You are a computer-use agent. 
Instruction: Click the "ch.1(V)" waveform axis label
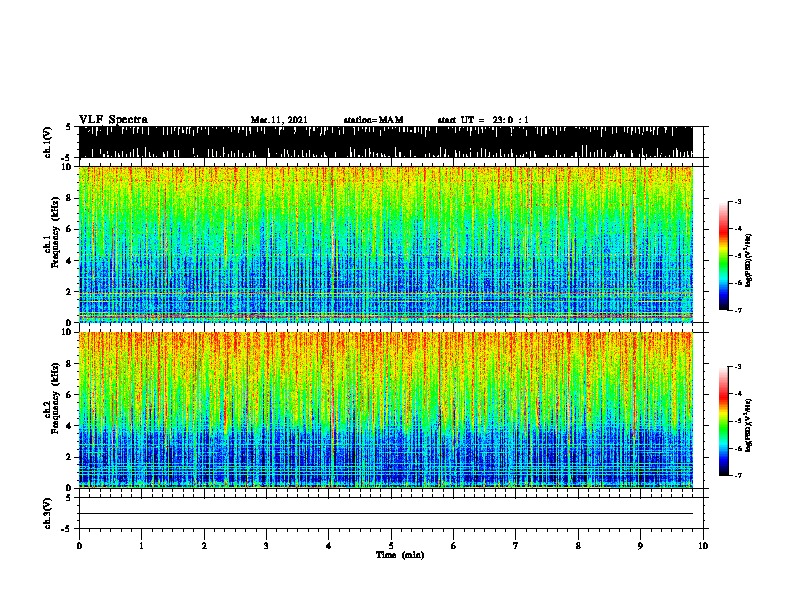coord(48,142)
